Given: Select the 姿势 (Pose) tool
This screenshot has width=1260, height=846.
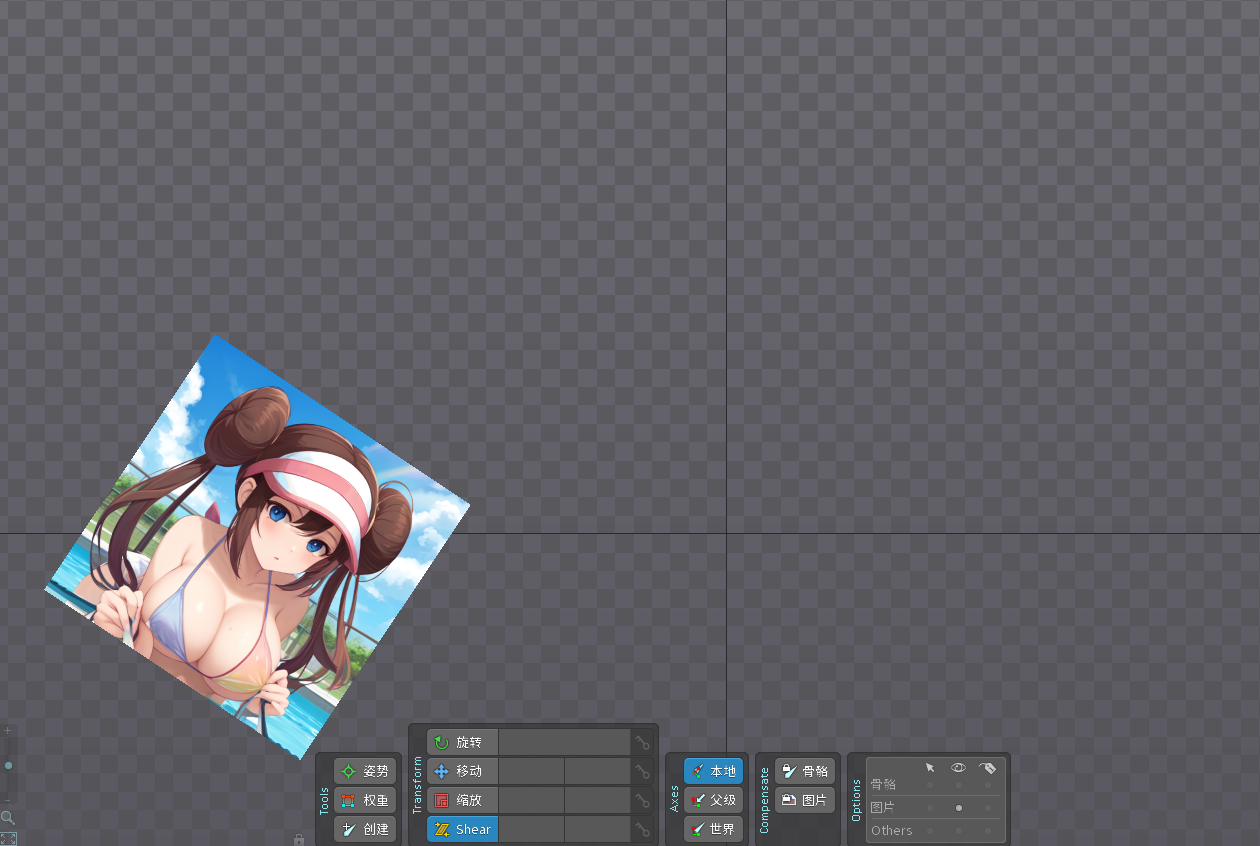Looking at the screenshot, I should (365, 771).
